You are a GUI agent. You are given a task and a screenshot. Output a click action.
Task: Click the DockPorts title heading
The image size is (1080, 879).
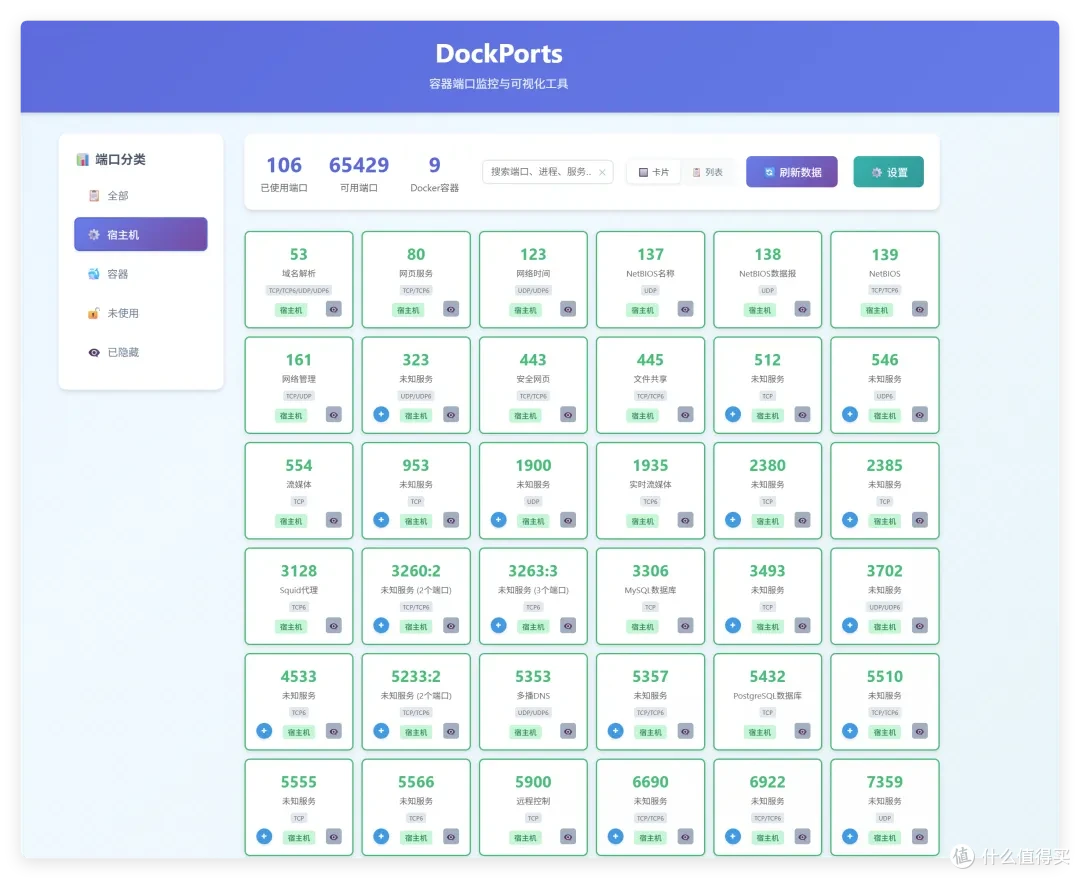(x=499, y=54)
